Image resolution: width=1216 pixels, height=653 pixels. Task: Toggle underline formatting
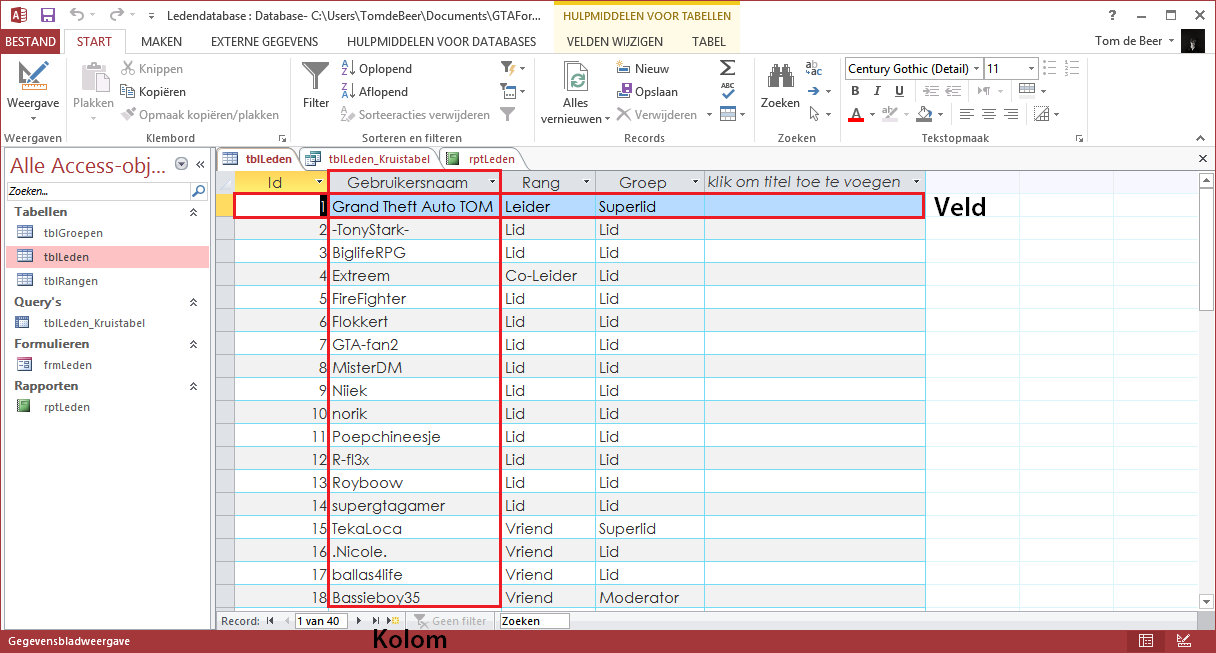tap(899, 90)
